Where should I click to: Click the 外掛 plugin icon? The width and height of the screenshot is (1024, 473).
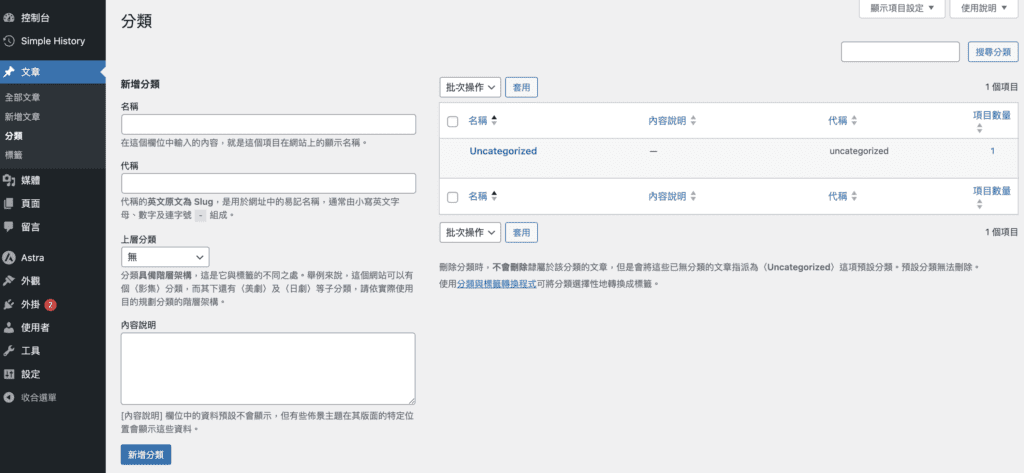click(x=8, y=304)
